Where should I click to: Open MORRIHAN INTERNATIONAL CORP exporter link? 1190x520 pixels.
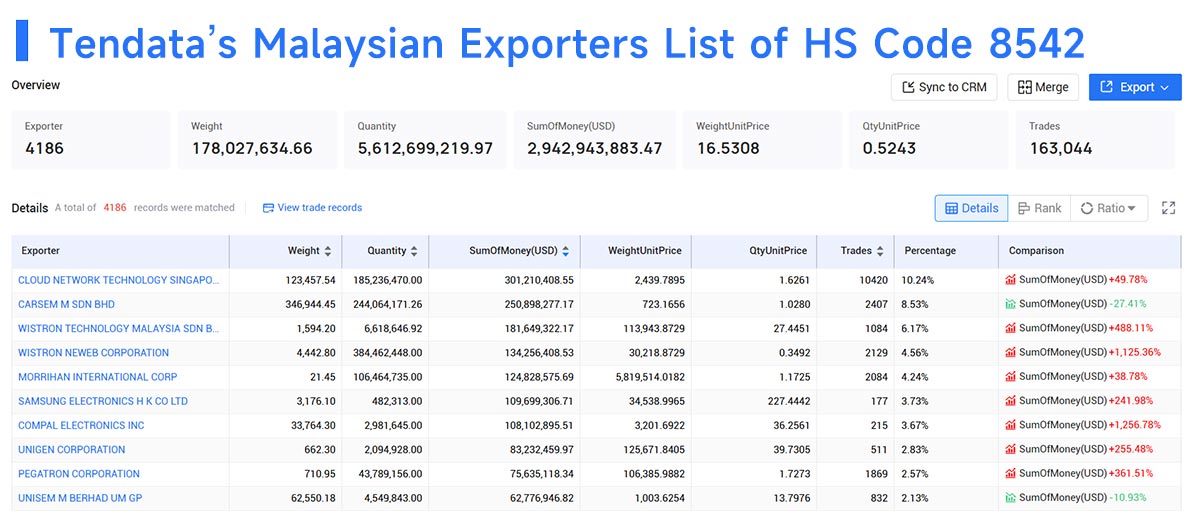click(98, 377)
